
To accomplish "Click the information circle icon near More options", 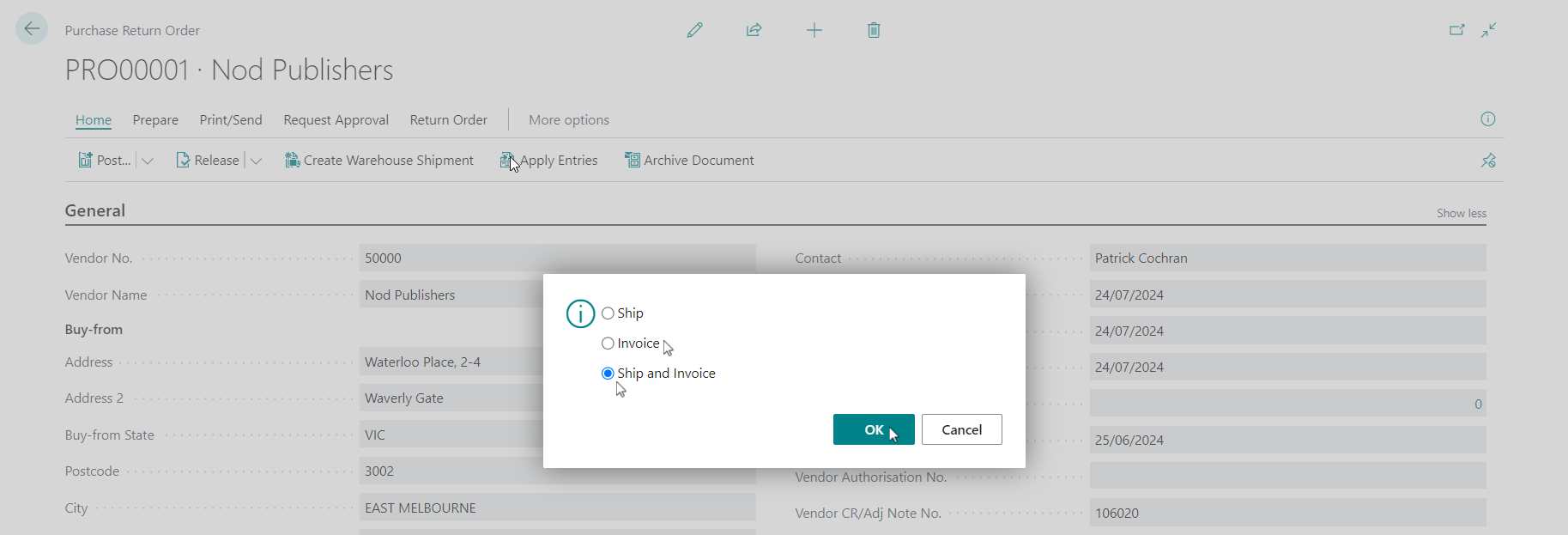I will [1487, 119].
